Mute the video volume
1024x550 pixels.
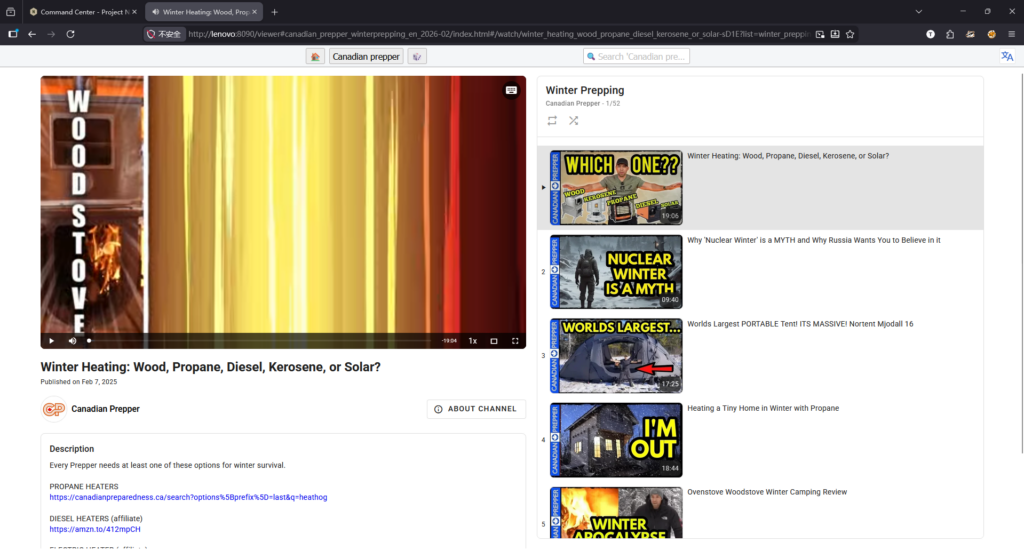[72, 341]
